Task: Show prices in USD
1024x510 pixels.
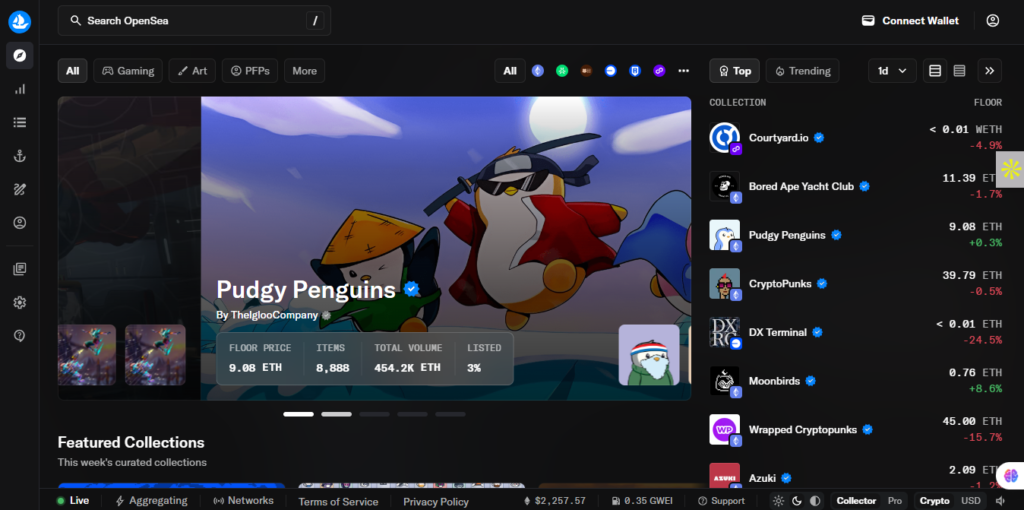Action: pyautogui.click(x=971, y=501)
